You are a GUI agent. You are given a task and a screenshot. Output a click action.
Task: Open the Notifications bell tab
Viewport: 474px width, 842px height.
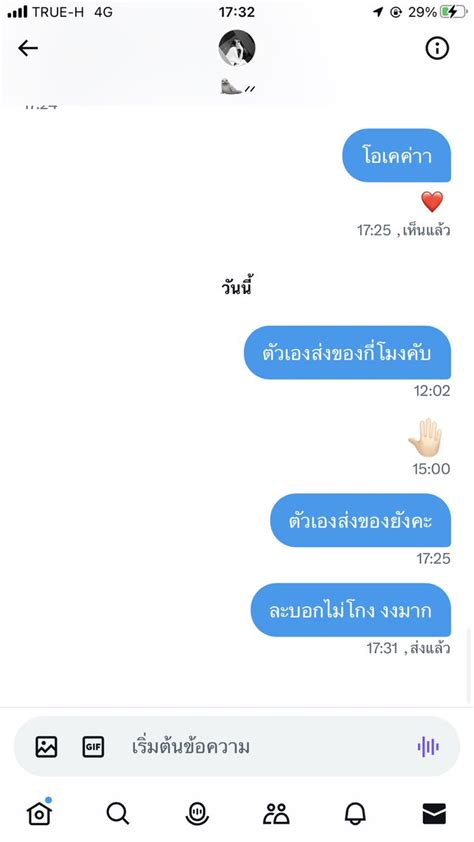point(355,814)
